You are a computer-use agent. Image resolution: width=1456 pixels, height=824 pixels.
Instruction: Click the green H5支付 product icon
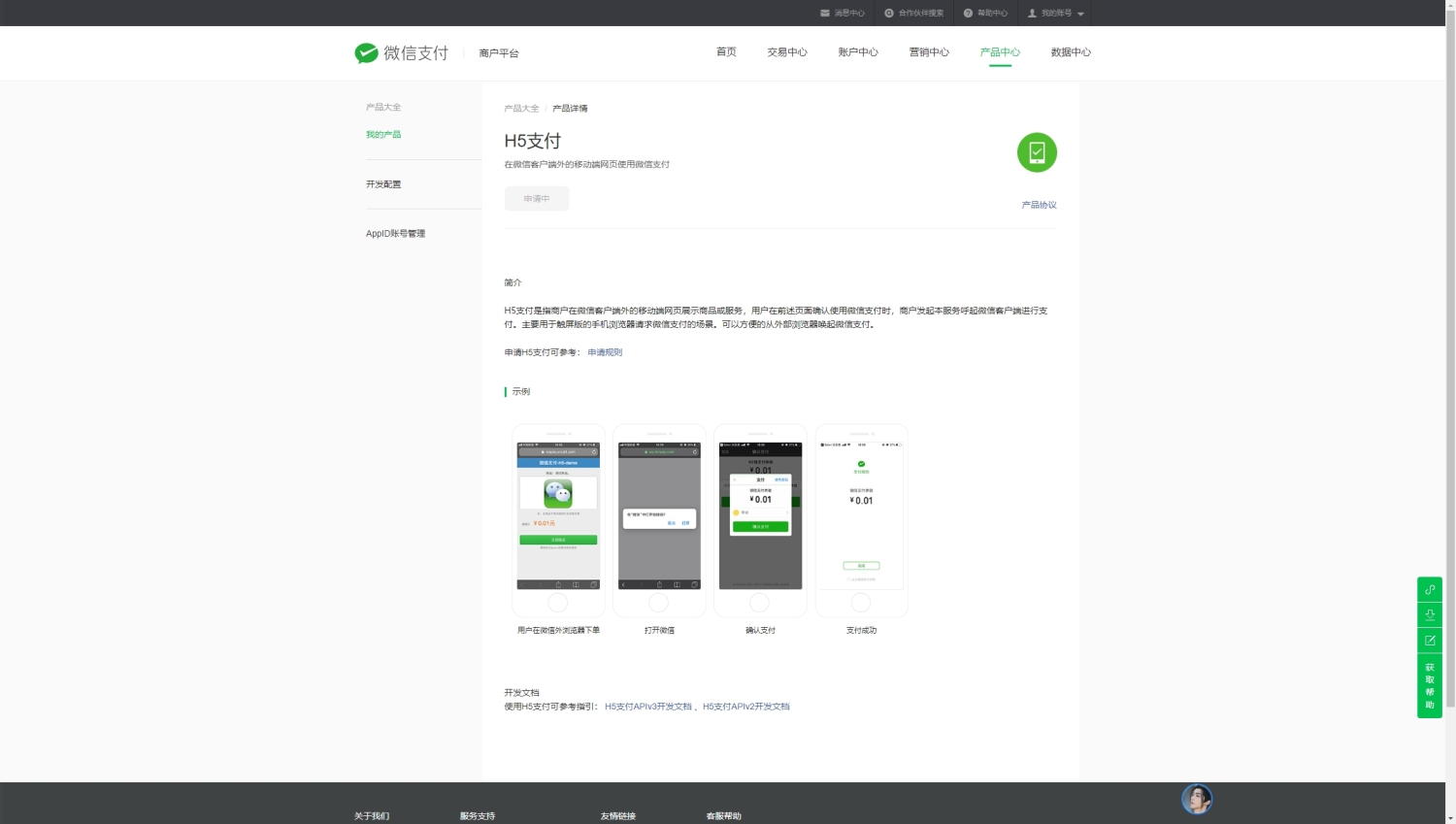click(x=1037, y=152)
